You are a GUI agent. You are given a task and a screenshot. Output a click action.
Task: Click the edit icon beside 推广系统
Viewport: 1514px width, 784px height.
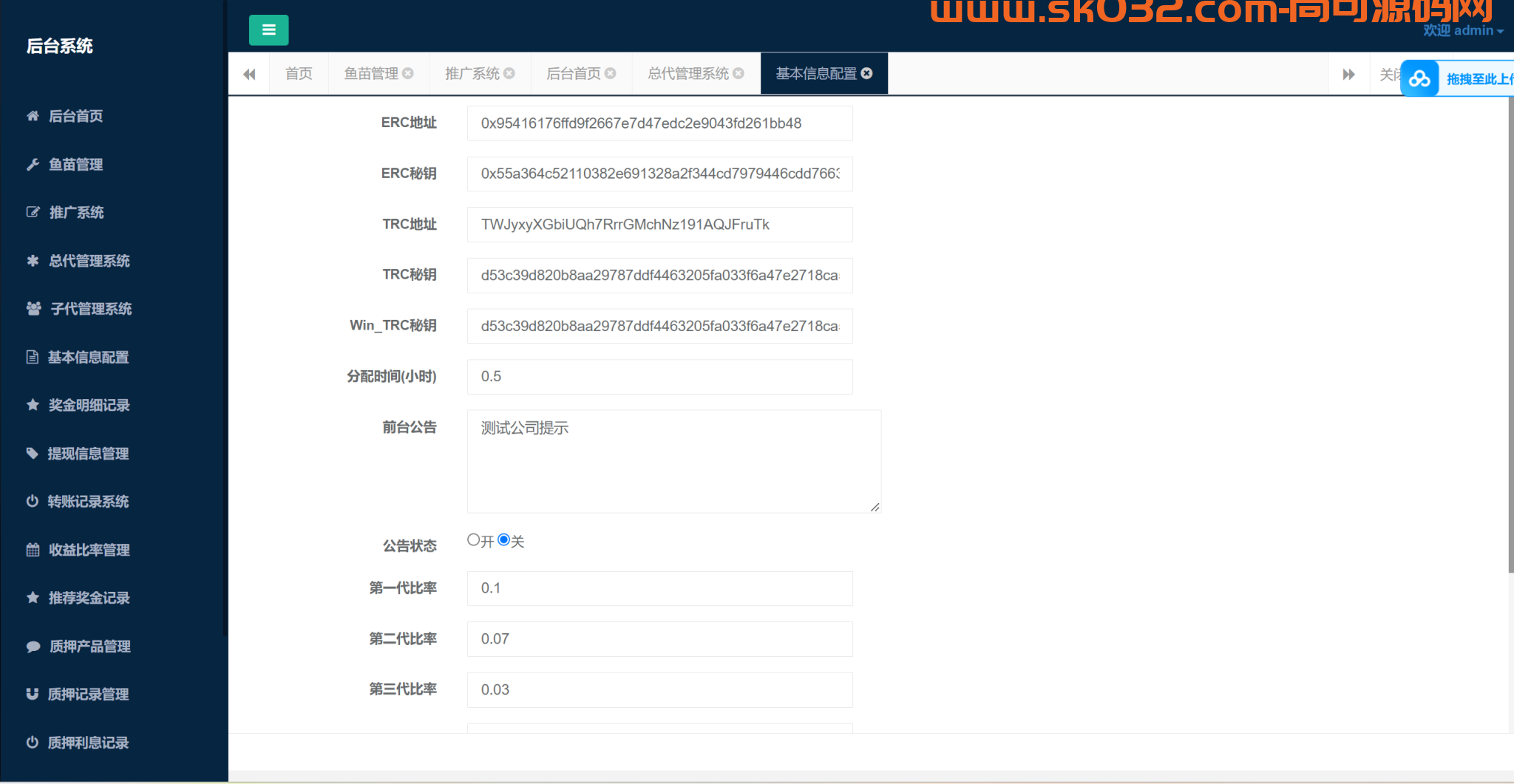(33, 212)
